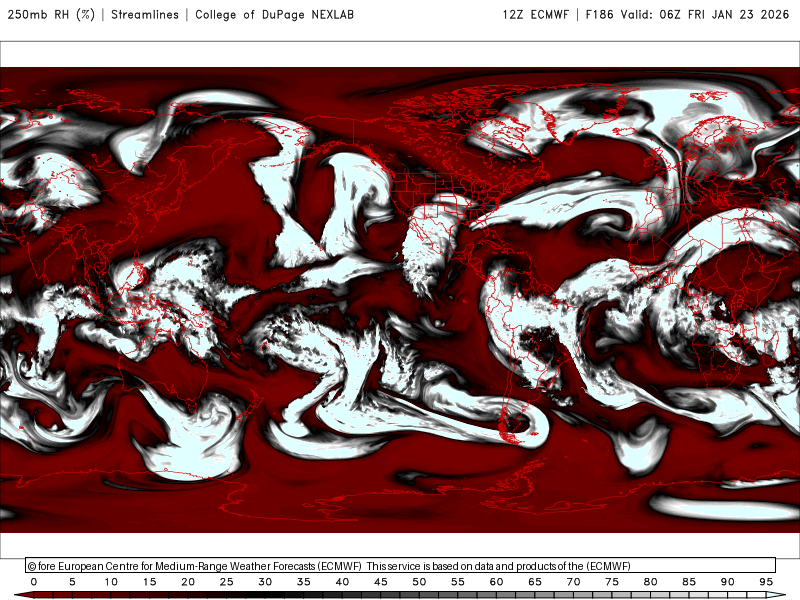Screen dimensions: 800x600
Task: Click the '50' value on humidity scale
Action: [x=419, y=582]
